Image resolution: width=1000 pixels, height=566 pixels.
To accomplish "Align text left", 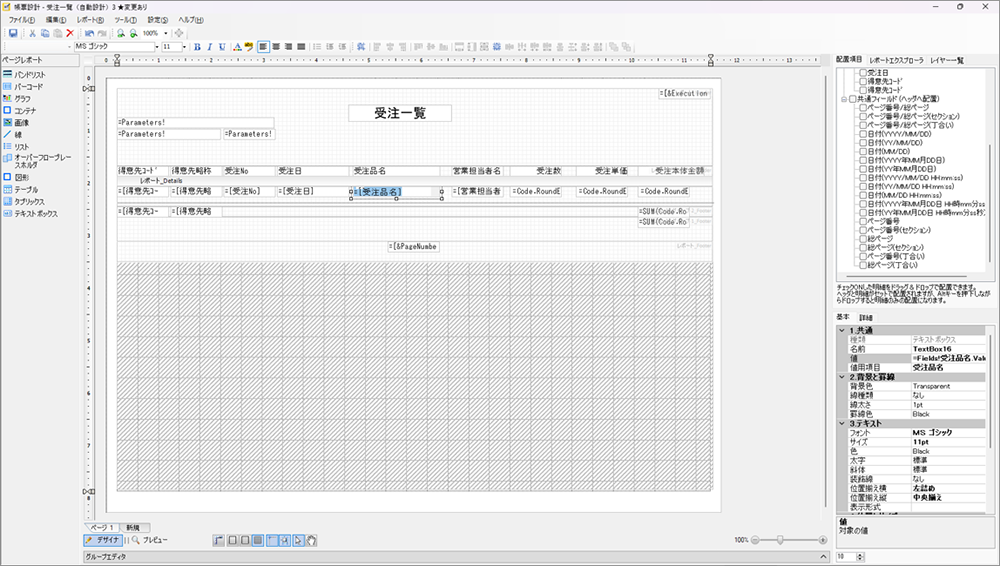I will pyautogui.click(x=263, y=47).
